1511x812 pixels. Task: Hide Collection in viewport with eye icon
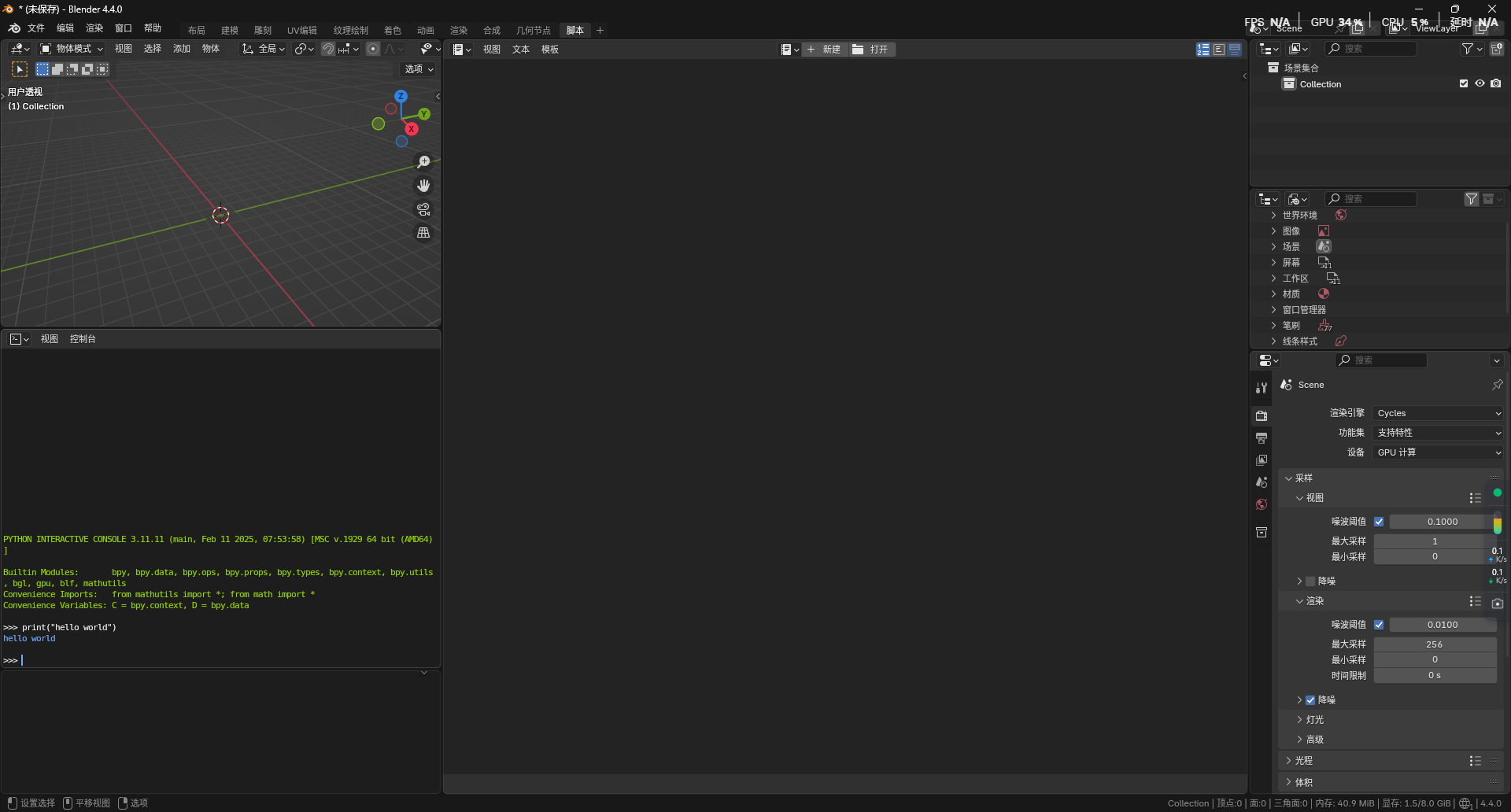coord(1480,83)
